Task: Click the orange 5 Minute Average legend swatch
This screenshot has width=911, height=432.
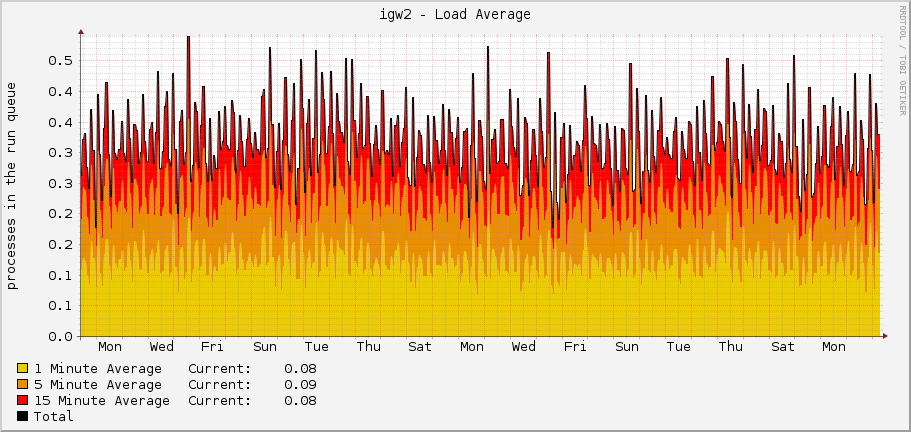Action: coord(23,384)
